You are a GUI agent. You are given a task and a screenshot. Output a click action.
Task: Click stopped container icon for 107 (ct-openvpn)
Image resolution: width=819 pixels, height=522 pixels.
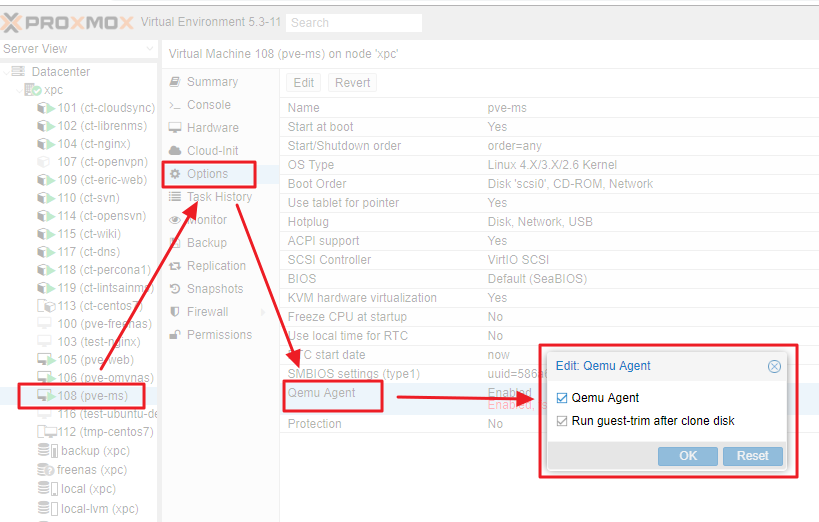pyautogui.click(x=44, y=162)
